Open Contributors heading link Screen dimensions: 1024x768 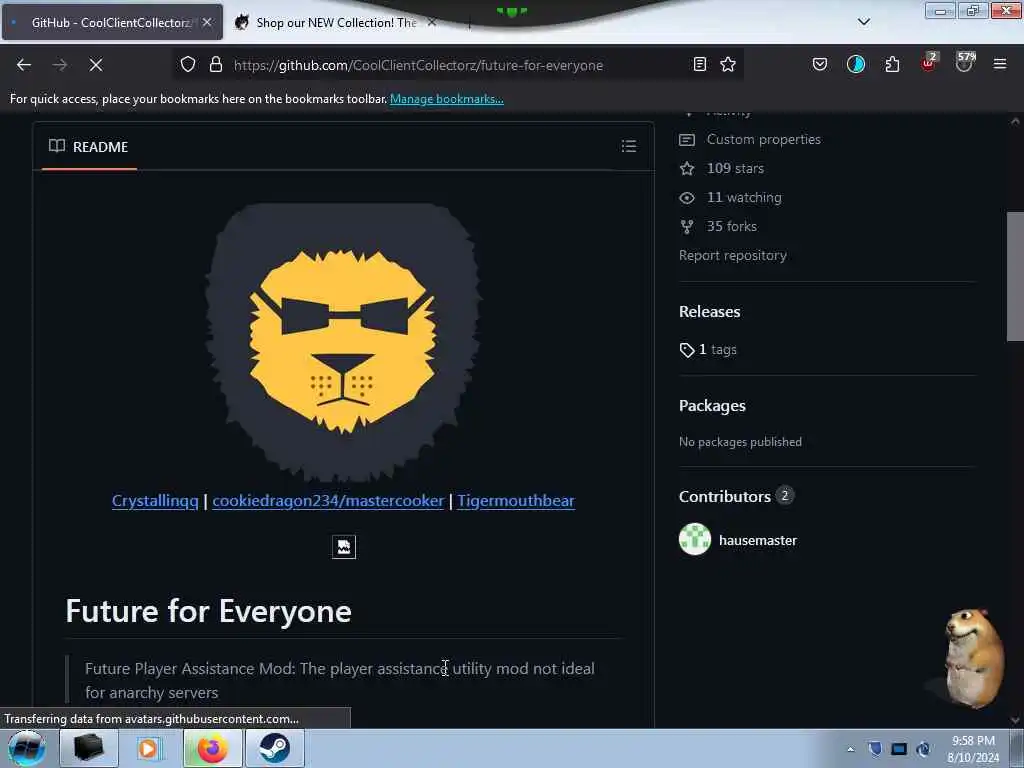click(x=724, y=496)
